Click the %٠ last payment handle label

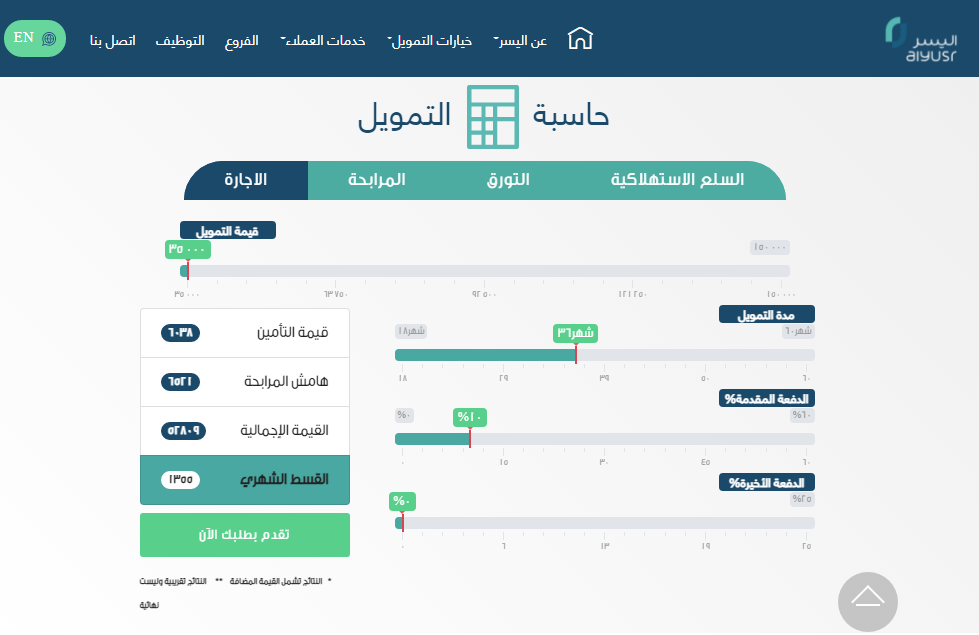click(403, 501)
